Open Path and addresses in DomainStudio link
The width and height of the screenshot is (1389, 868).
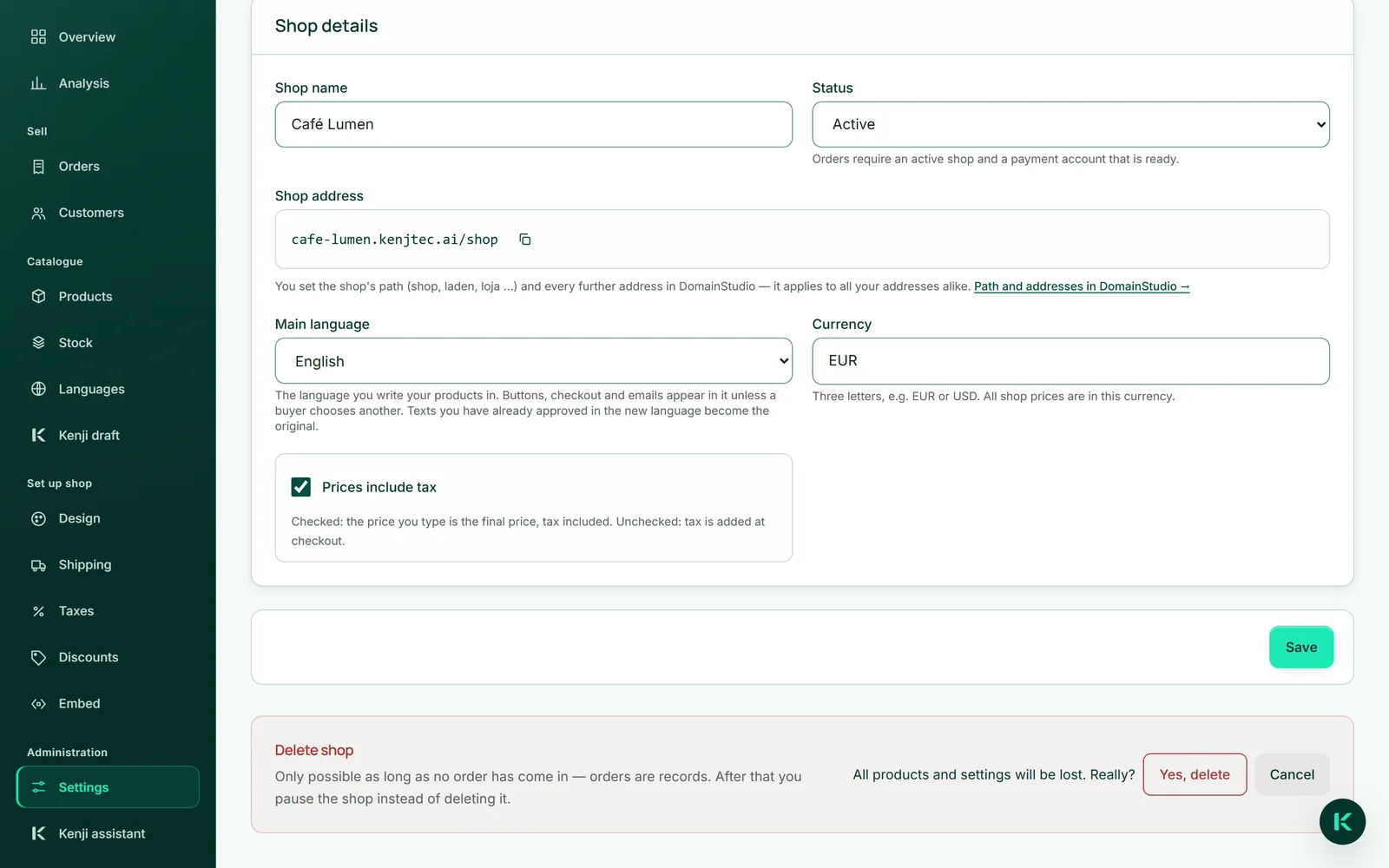point(1082,286)
